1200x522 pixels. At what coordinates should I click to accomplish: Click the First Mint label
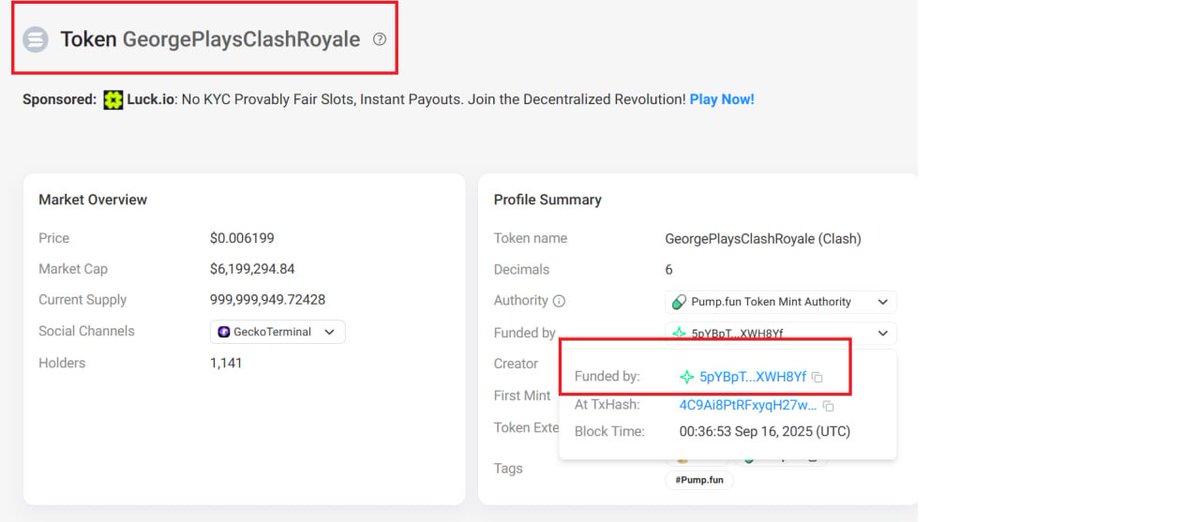(522, 396)
